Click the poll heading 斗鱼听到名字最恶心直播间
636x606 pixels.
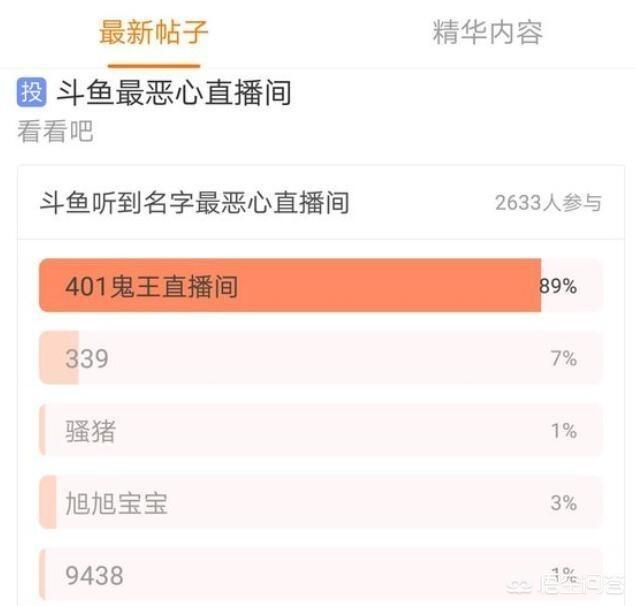click(x=195, y=202)
